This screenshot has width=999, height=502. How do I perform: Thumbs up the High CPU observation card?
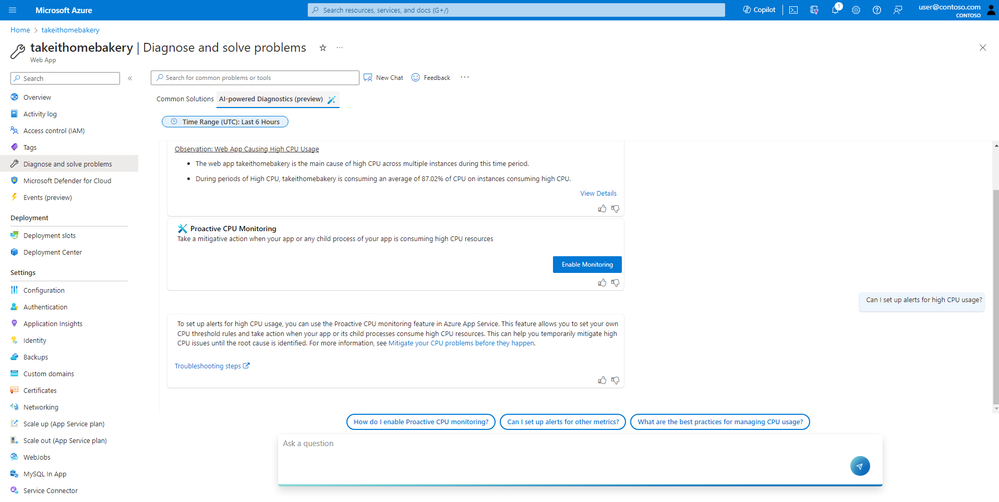[x=602, y=208]
